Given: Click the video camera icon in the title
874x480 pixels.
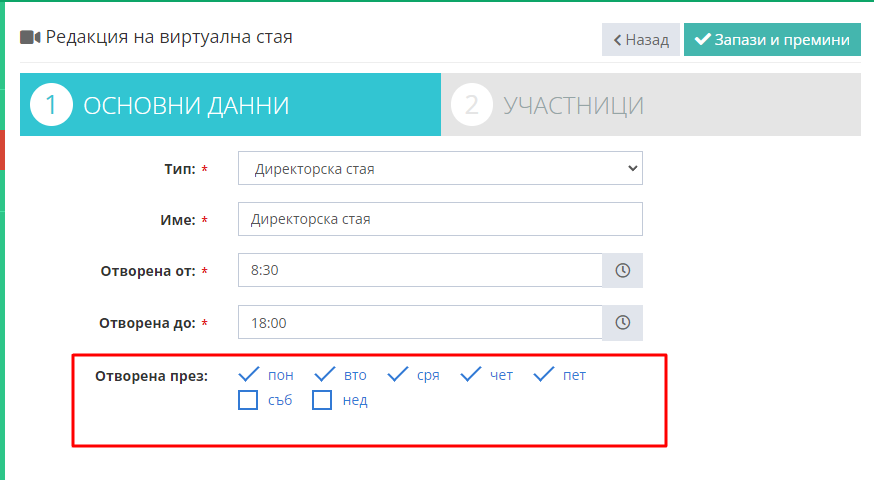Looking at the screenshot, I should (x=30, y=37).
